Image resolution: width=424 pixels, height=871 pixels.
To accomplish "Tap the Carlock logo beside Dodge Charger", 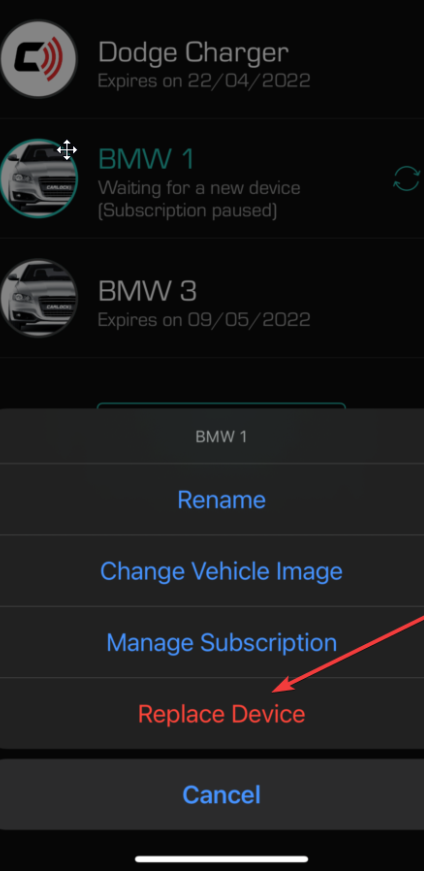I will click(x=39, y=59).
